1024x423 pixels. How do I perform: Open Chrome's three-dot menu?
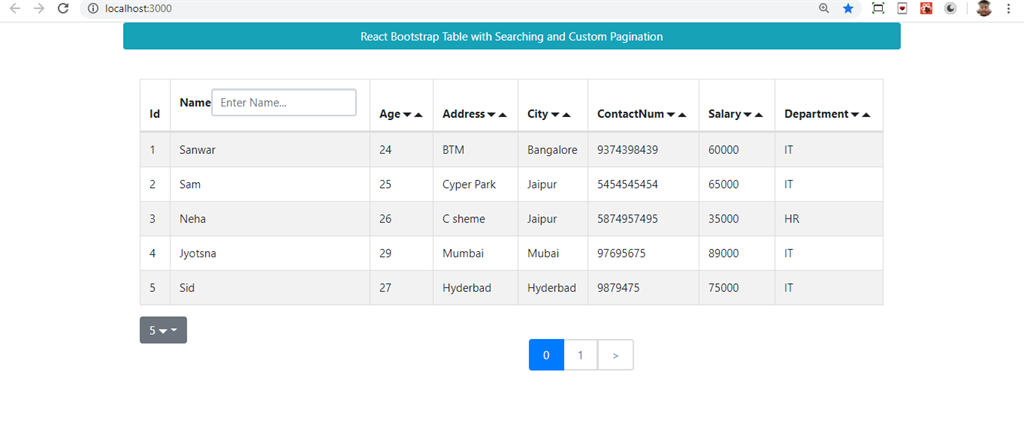coord(1010,8)
